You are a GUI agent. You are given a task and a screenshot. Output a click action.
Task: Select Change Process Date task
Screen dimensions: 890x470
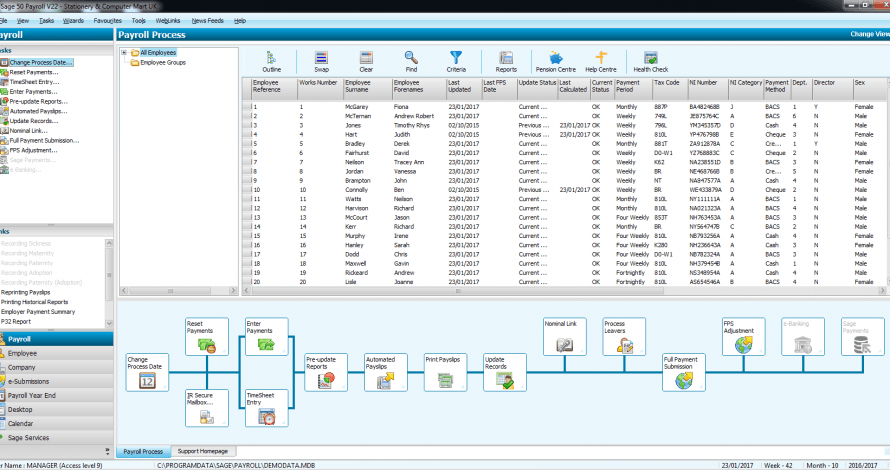(x=40, y=62)
